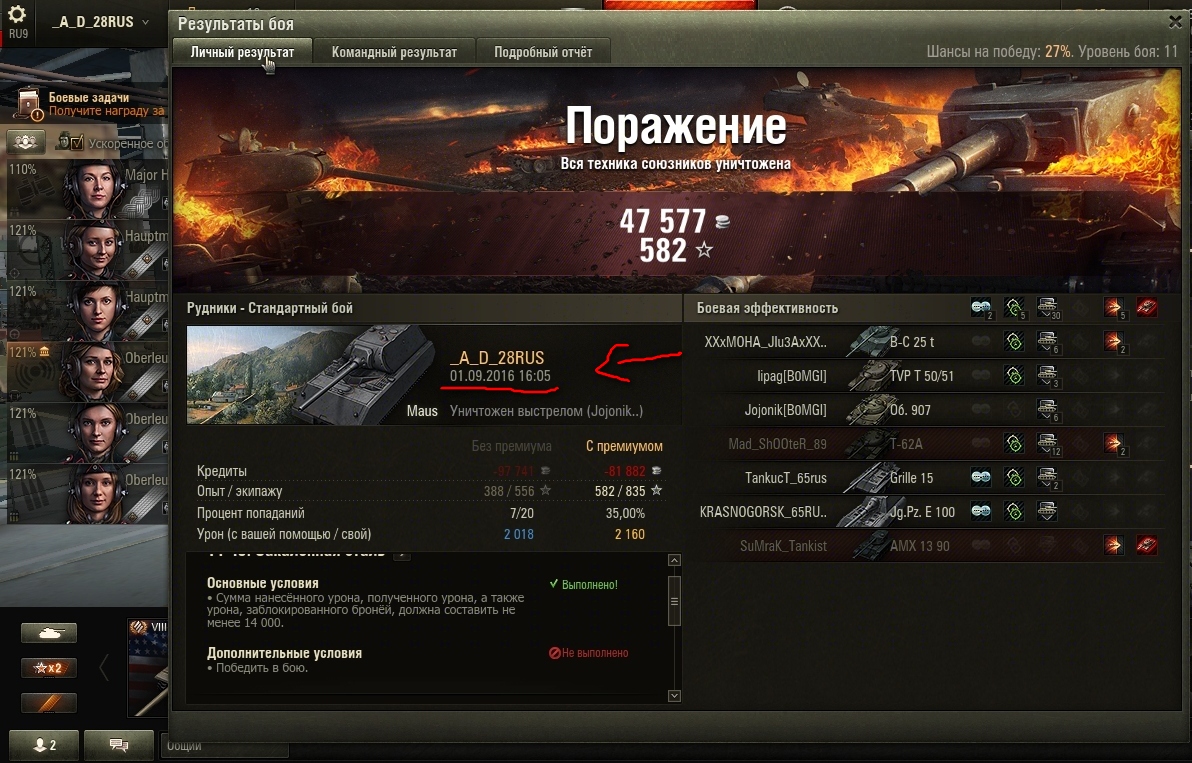Open the chat channels speech-bubble button
Screen dimensions: 1192x763
(x=119, y=745)
